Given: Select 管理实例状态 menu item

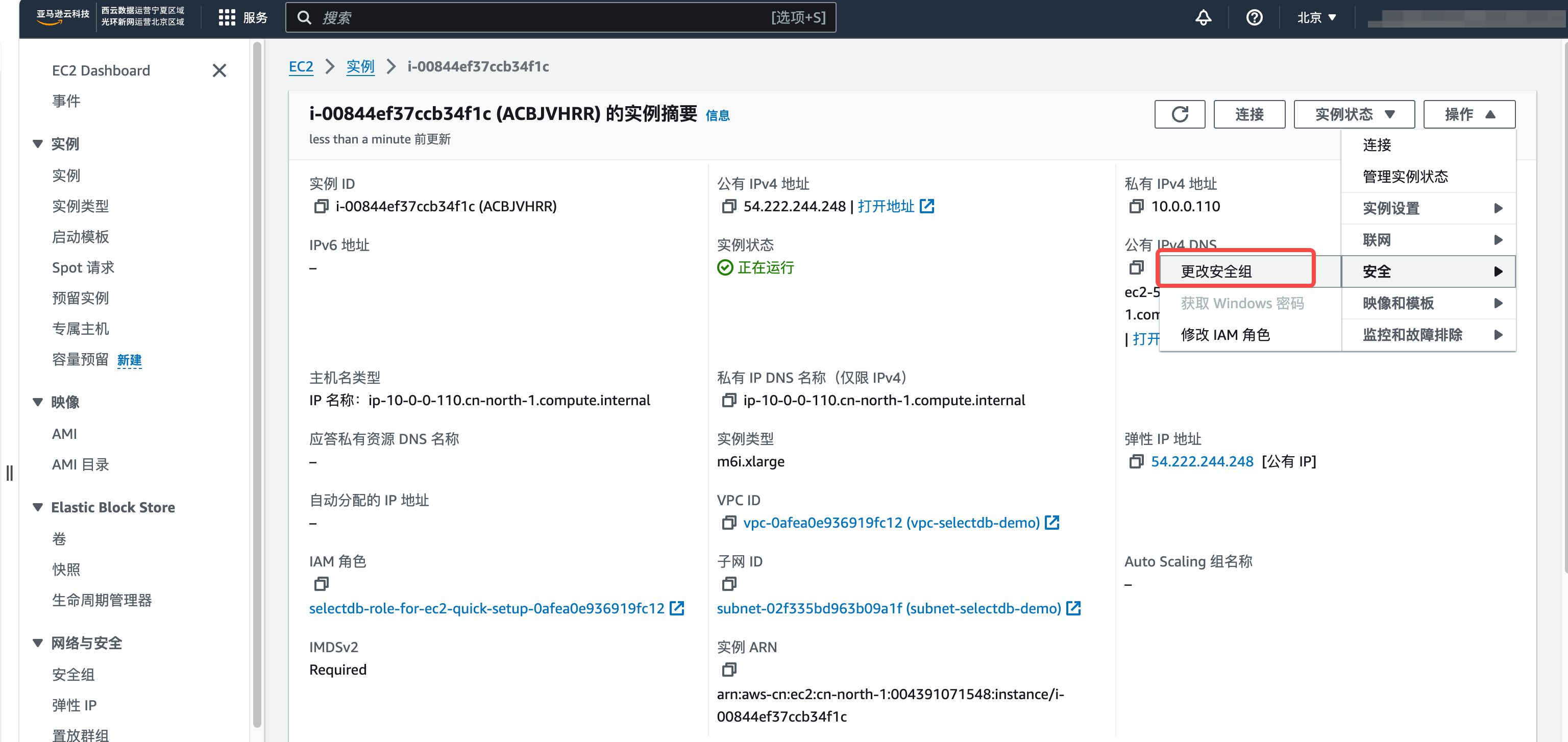Looking at the screenshot, I should (1428, 177).
